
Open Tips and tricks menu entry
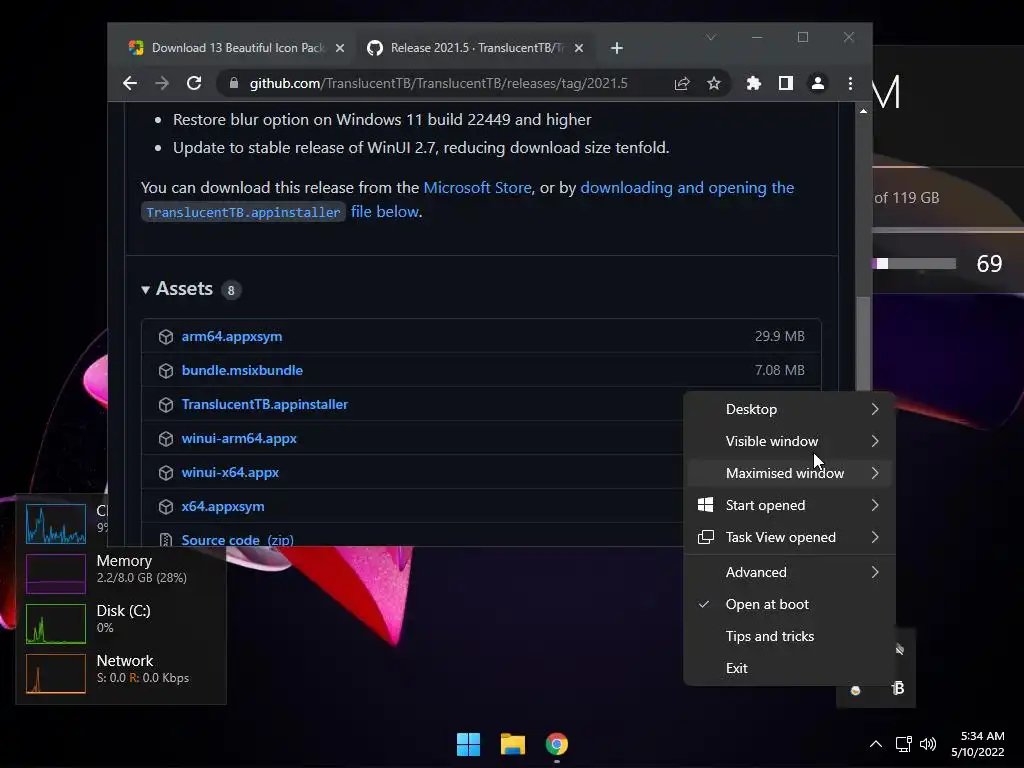[789, 637]
